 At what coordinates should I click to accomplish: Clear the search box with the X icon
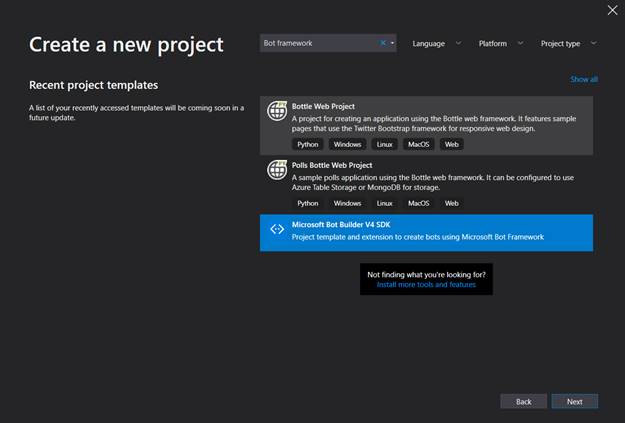(x=383, y=43)
